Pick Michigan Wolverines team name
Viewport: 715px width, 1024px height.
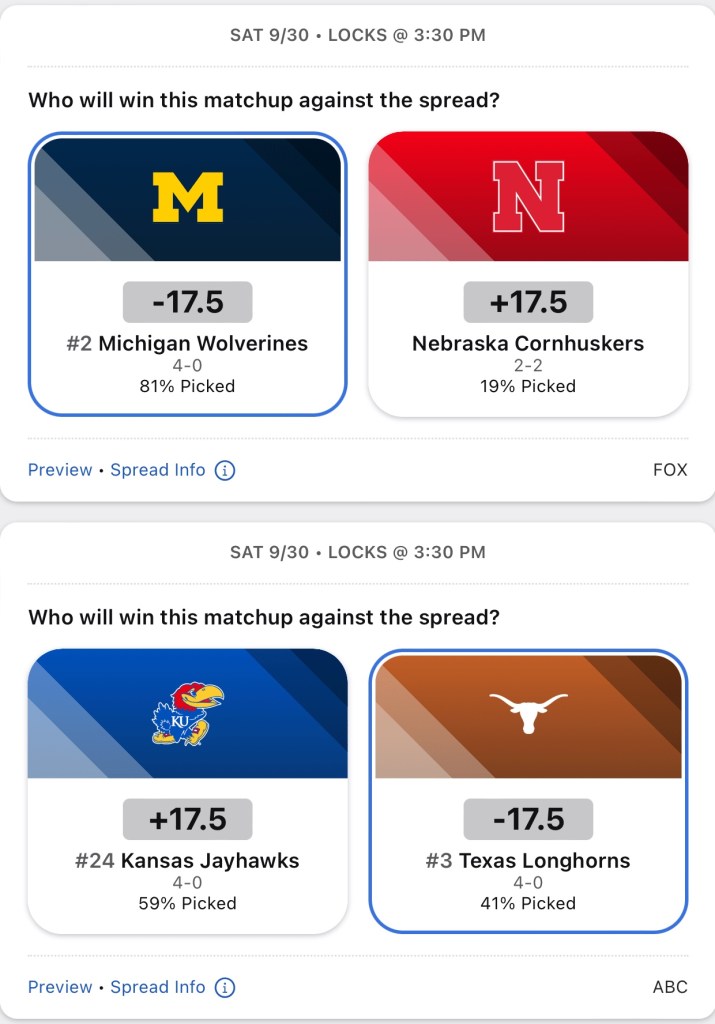[203, 344]
